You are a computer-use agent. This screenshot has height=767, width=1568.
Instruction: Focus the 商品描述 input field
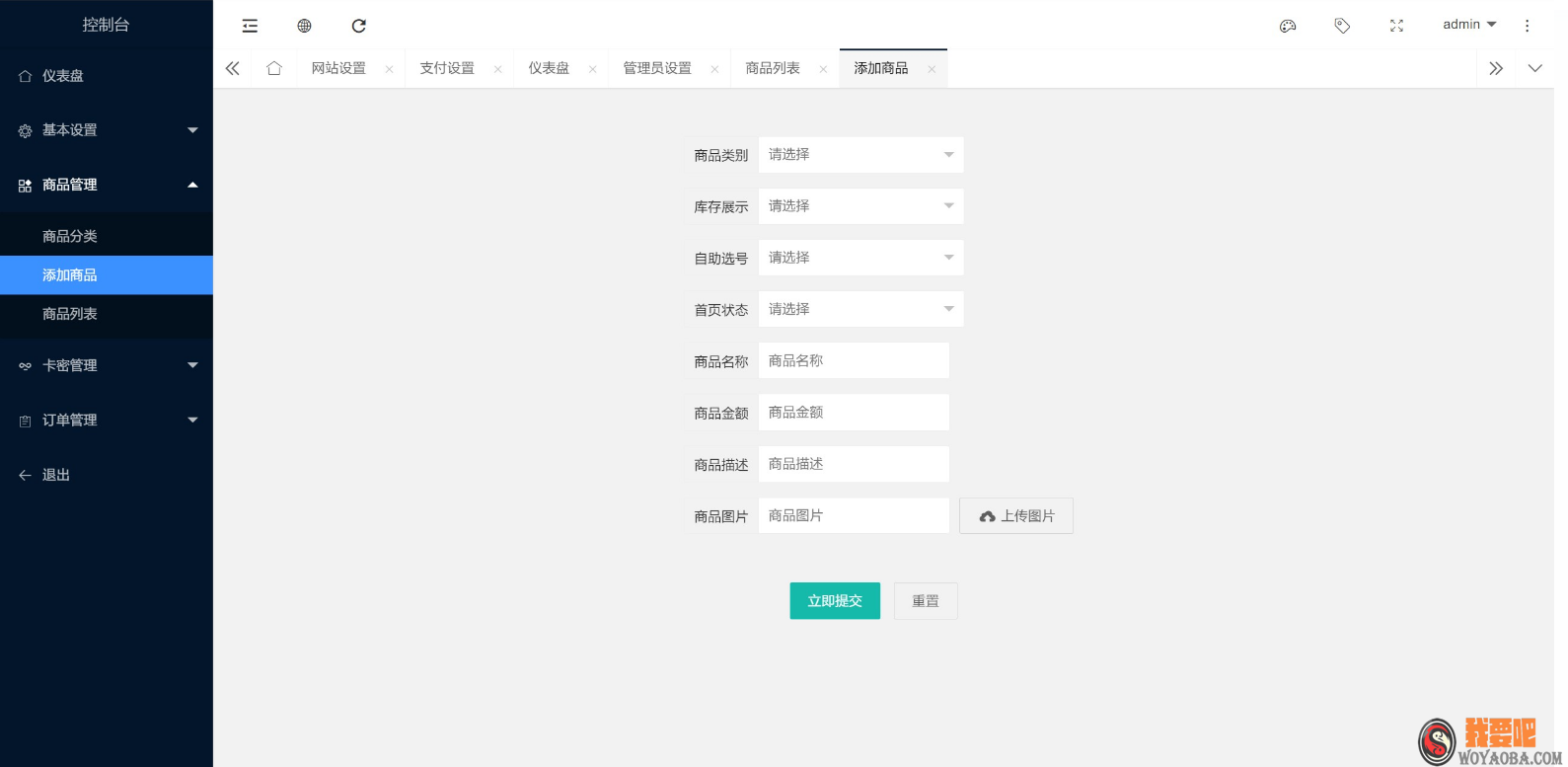(854, 464)
